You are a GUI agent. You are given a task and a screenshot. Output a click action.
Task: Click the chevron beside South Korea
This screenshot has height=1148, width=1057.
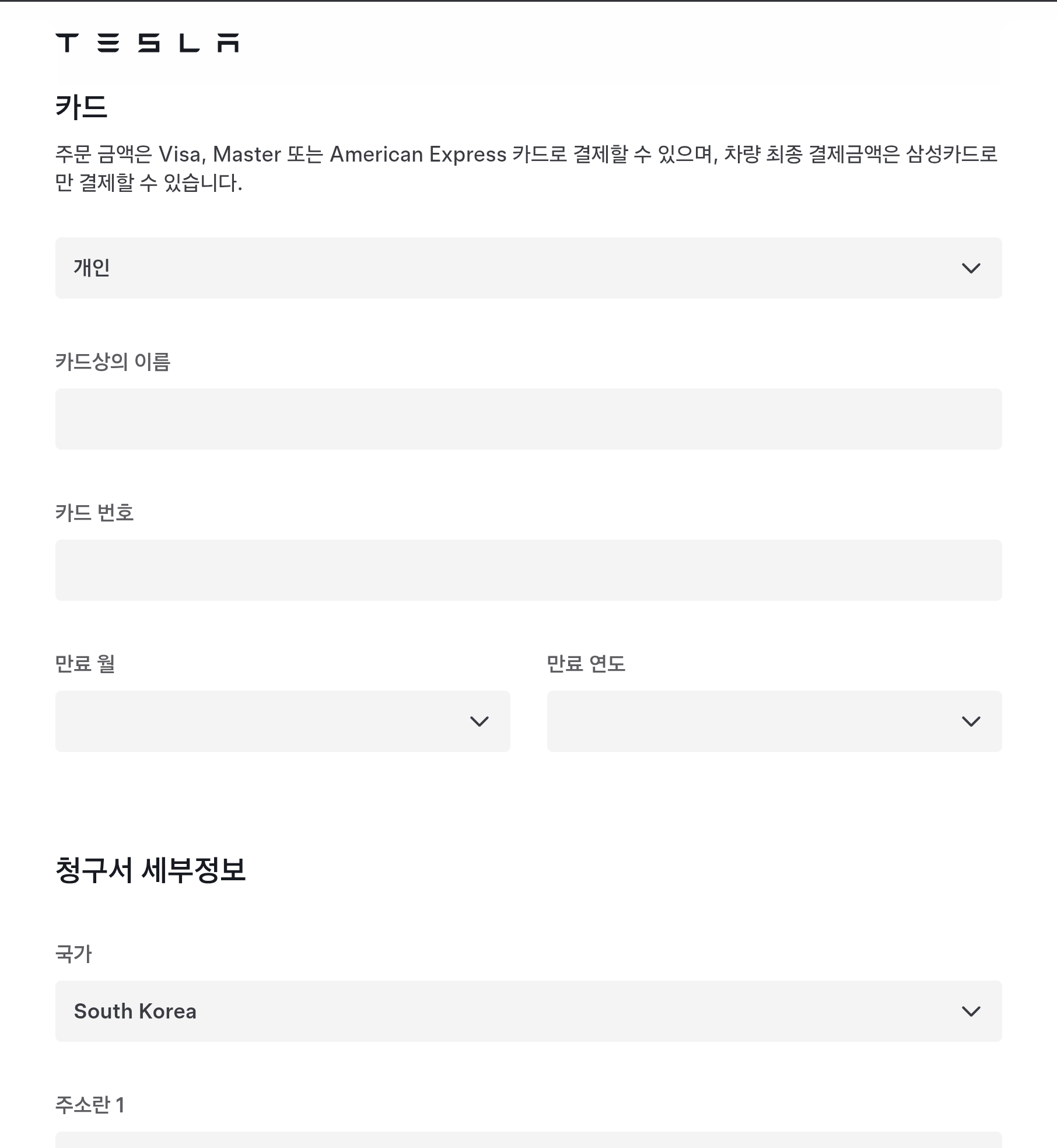971,1012
